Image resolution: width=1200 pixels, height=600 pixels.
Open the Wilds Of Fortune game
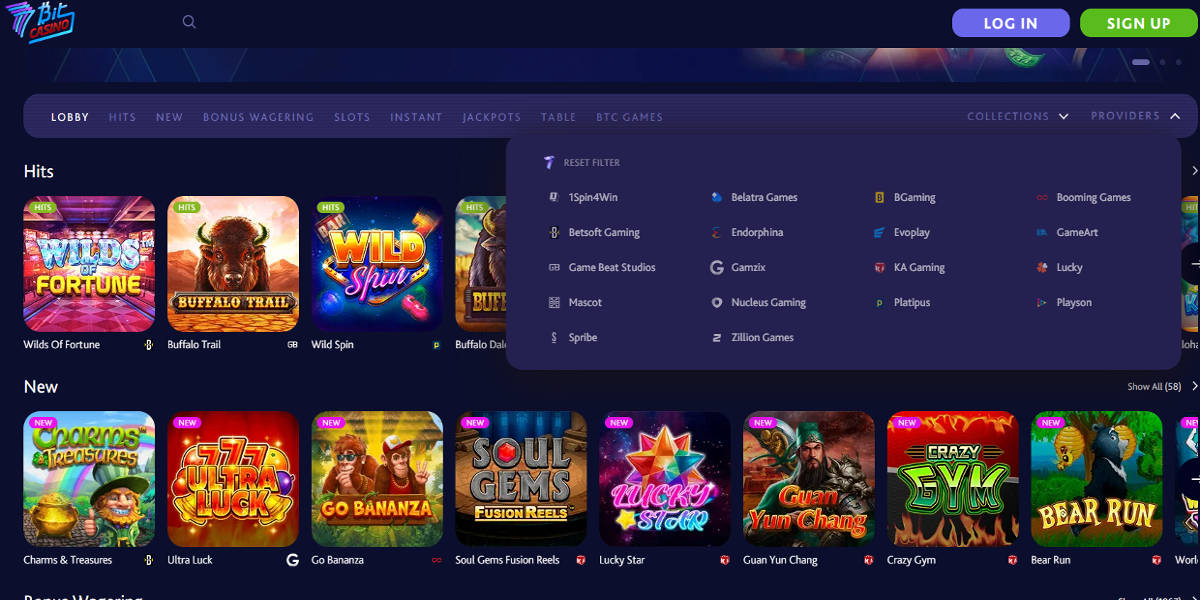point(89,264)
